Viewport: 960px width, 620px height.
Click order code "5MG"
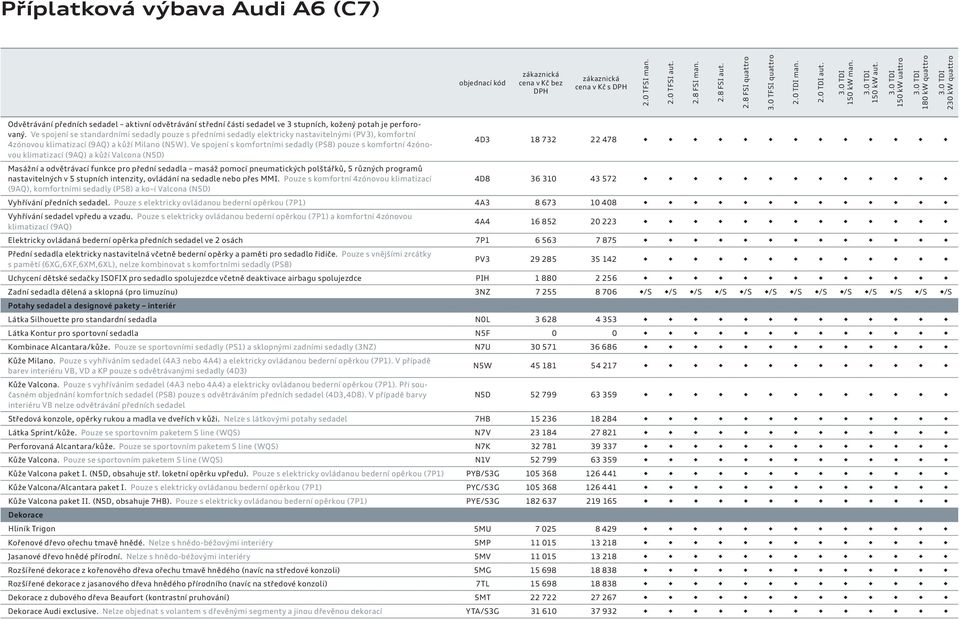pos(482,570)
